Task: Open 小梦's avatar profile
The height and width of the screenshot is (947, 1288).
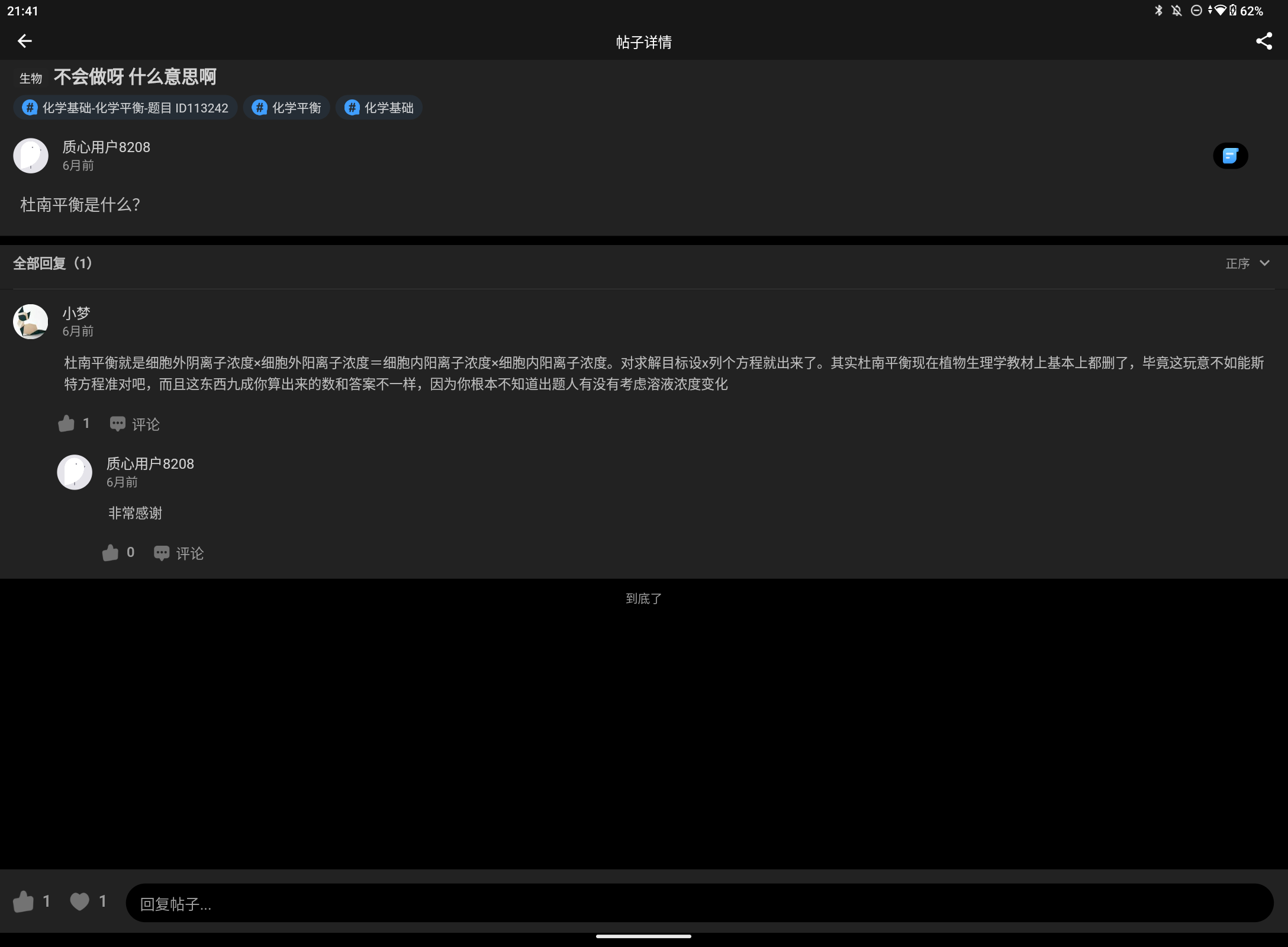Action: point(31,321)
